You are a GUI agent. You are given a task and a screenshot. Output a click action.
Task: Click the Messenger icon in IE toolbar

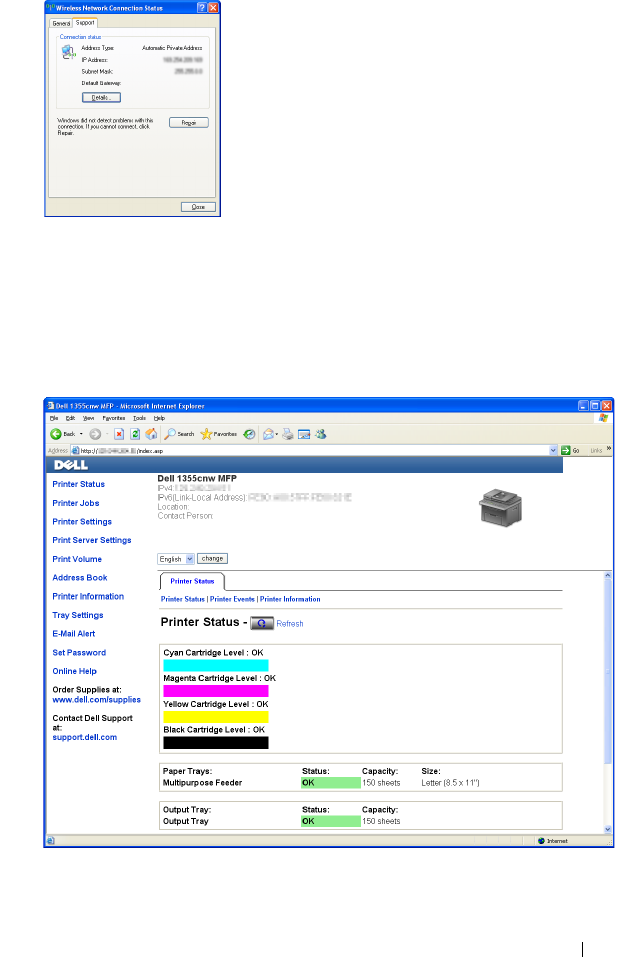click(x=320, y=434)
